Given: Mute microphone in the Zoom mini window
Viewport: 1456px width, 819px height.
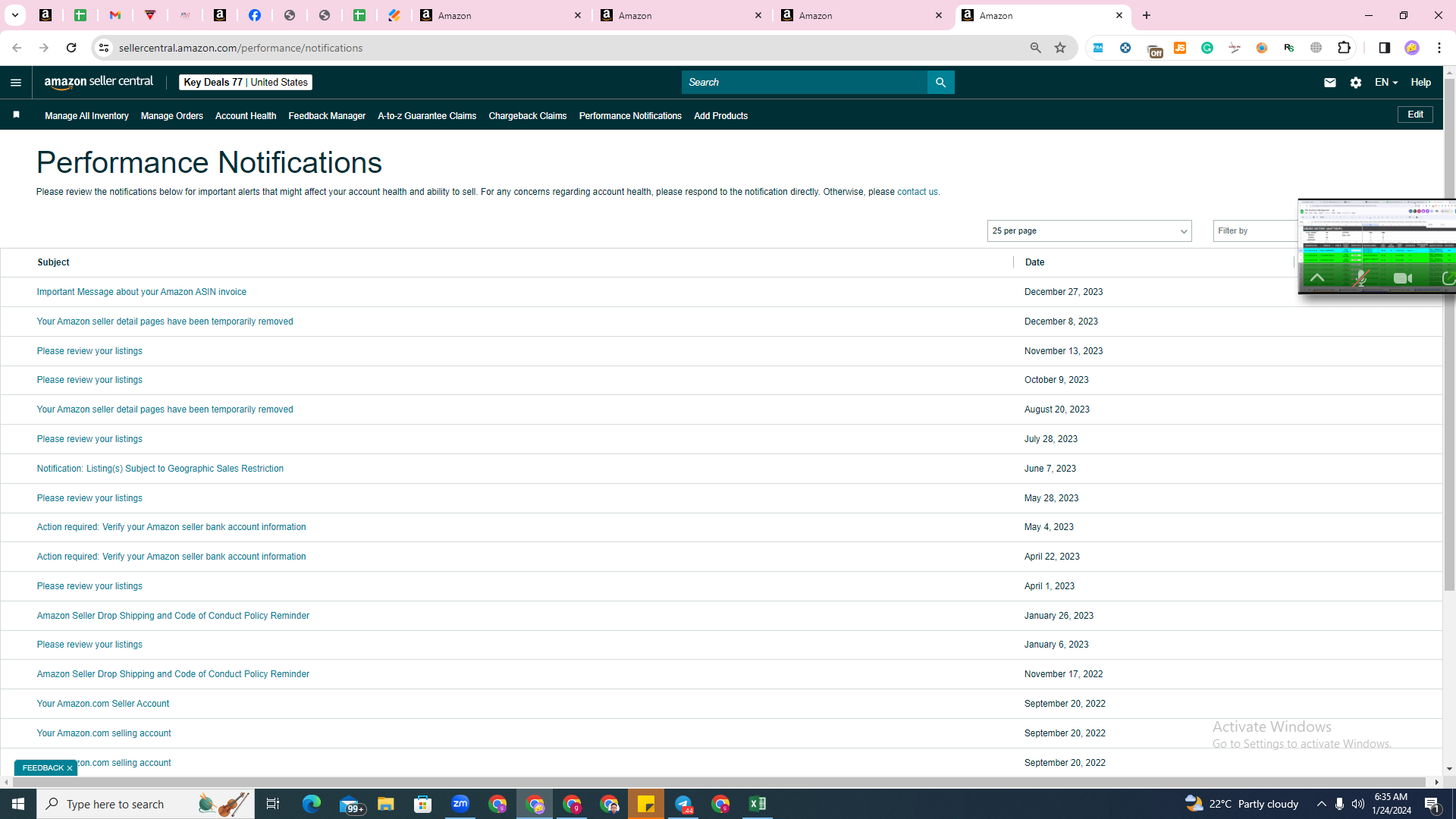Looking at the screenshot, I should click(x=1360, y=278).
